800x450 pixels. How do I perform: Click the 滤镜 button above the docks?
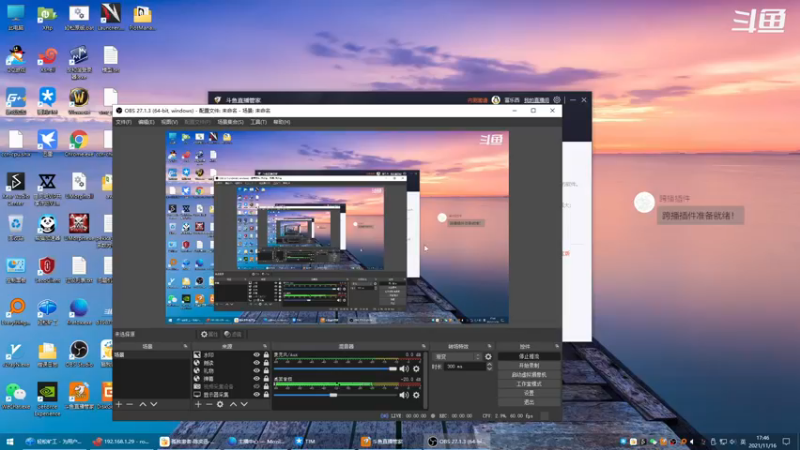pyautogui.click(x=233, y=334)
